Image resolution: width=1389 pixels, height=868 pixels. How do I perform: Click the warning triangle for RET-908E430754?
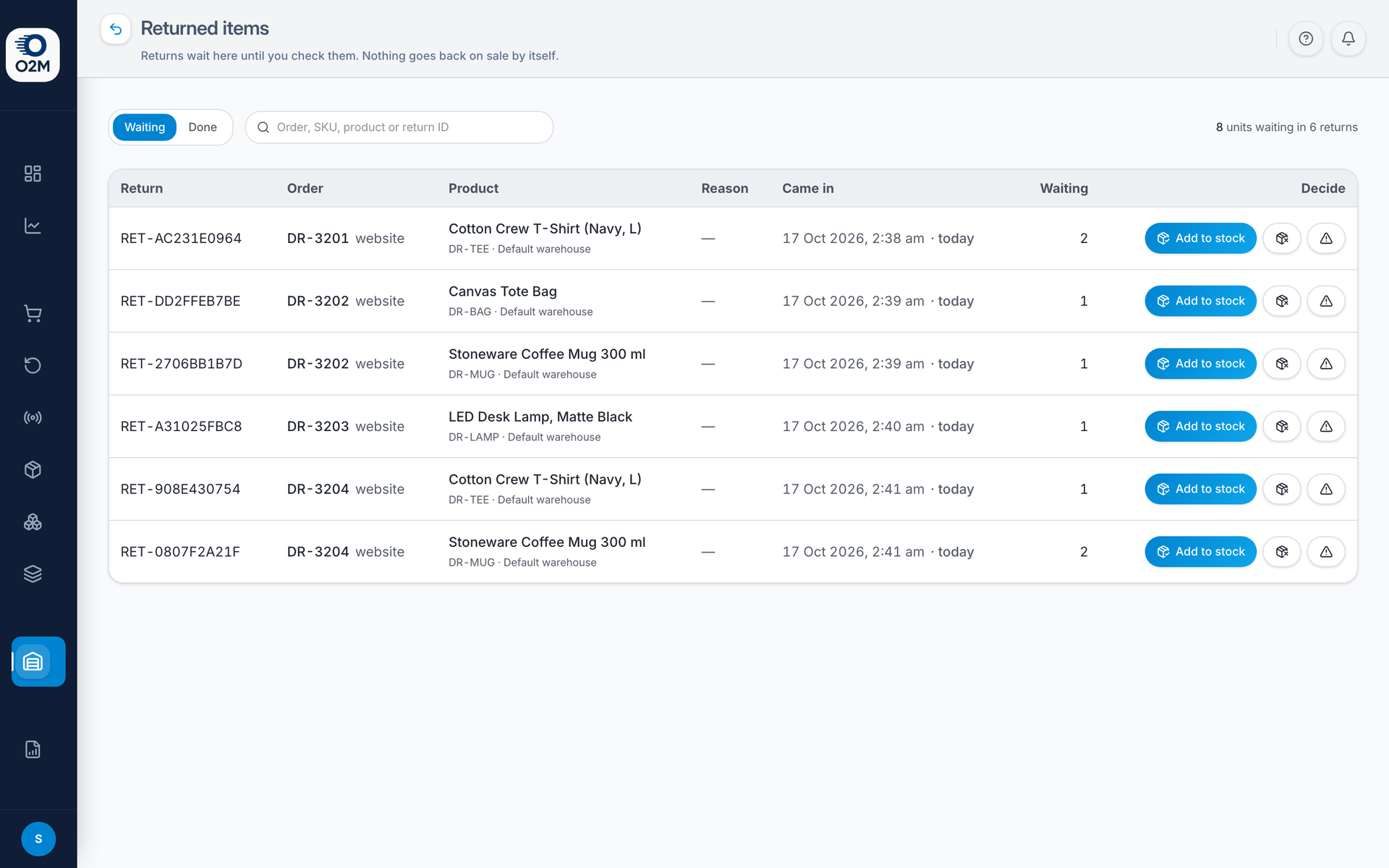(1326, 489)
